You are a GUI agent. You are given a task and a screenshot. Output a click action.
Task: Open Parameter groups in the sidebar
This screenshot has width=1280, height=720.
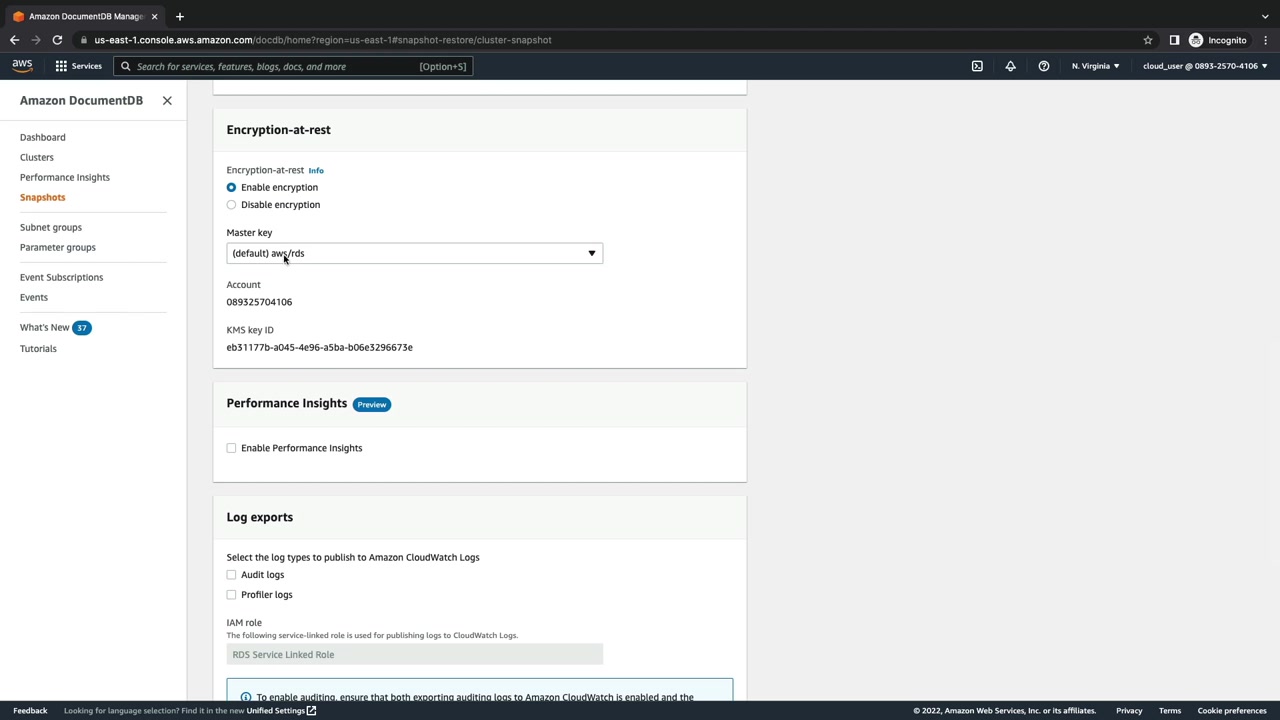(58, 247)
